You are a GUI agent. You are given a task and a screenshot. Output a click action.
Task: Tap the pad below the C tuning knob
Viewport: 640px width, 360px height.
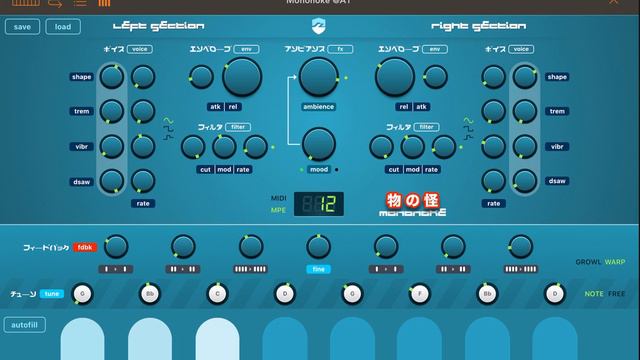218,339
